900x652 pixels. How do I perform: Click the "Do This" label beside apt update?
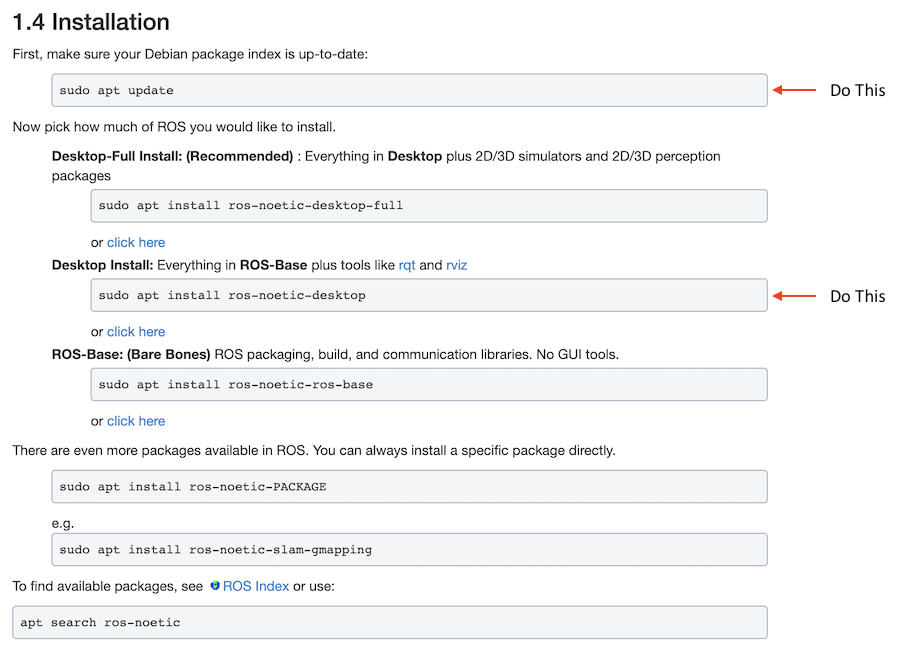857,90
